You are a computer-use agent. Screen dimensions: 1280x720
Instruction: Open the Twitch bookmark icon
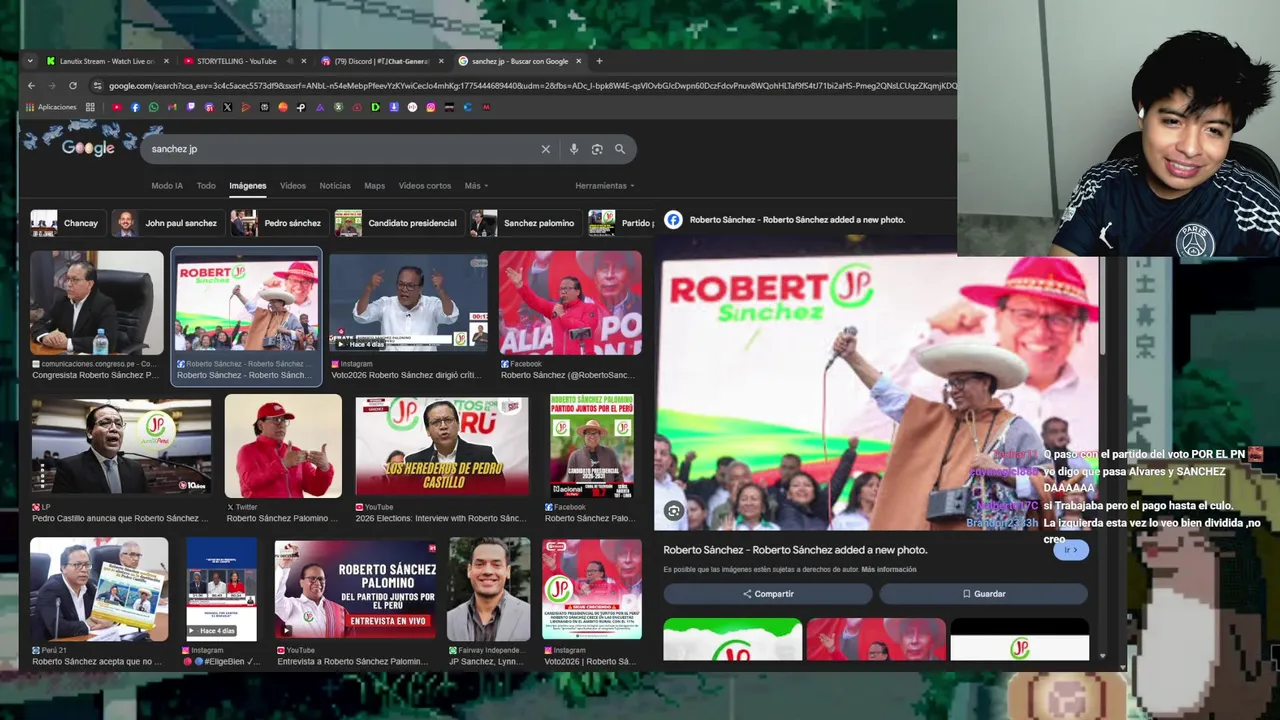190,107
